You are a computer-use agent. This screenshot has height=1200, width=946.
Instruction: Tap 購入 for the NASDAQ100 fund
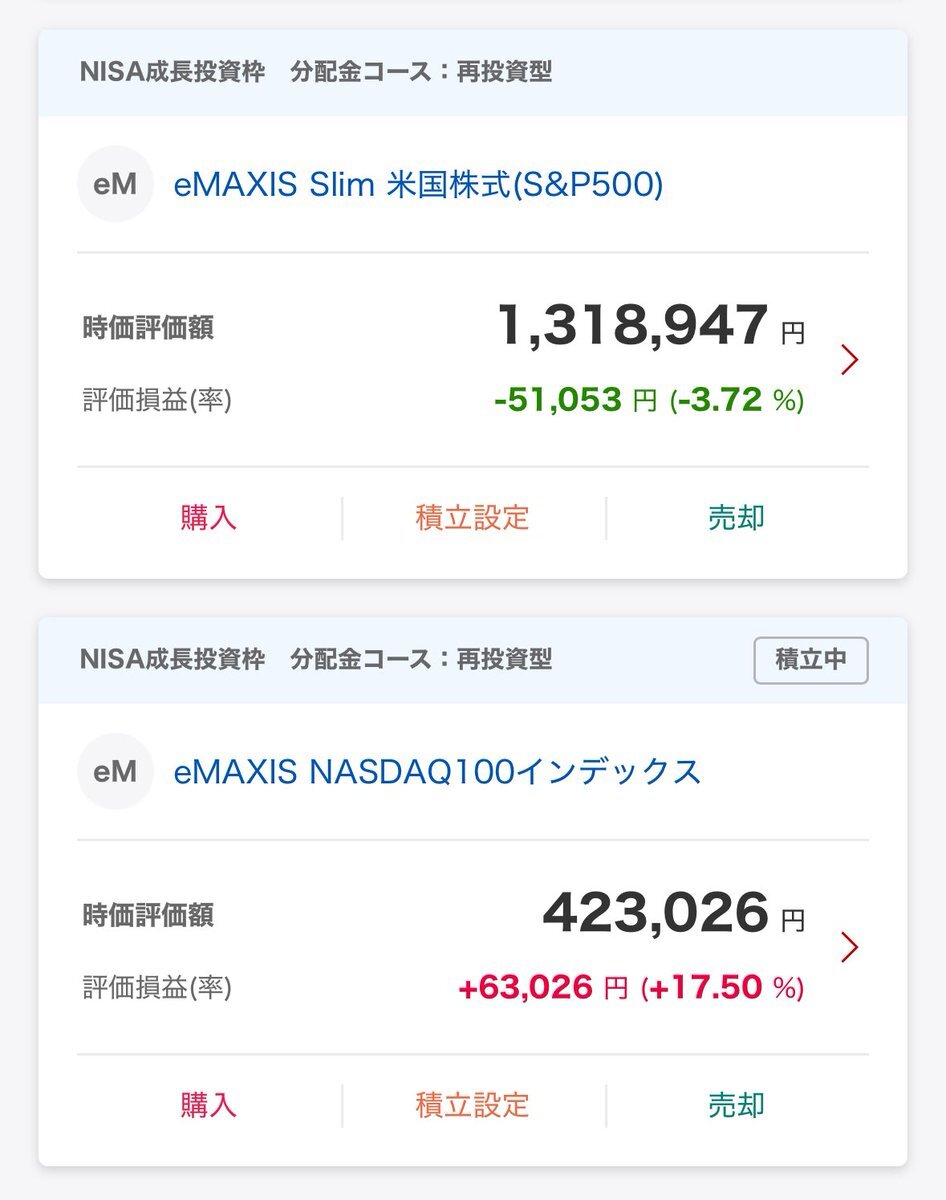209,1105
